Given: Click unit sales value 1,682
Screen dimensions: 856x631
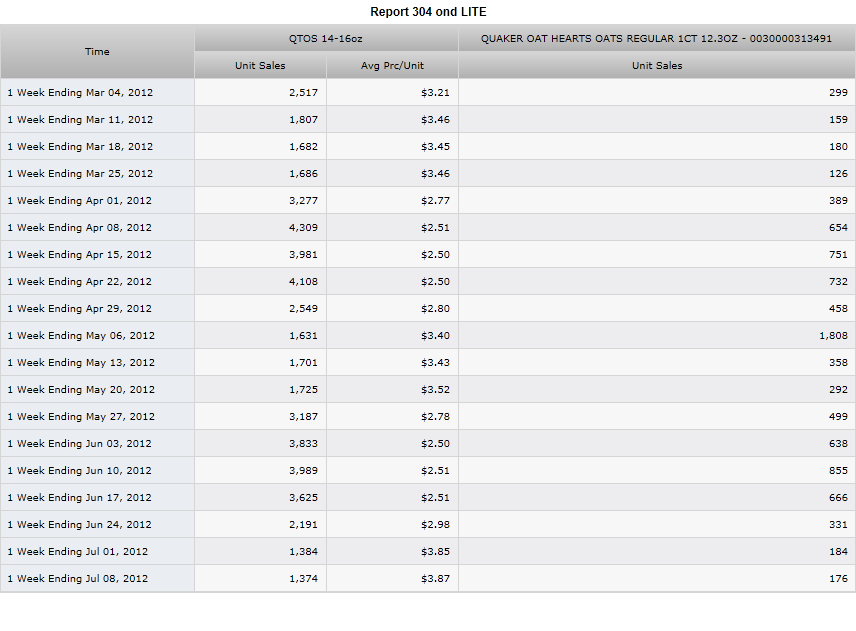Looking at the screenshot, I should point(304,147).
